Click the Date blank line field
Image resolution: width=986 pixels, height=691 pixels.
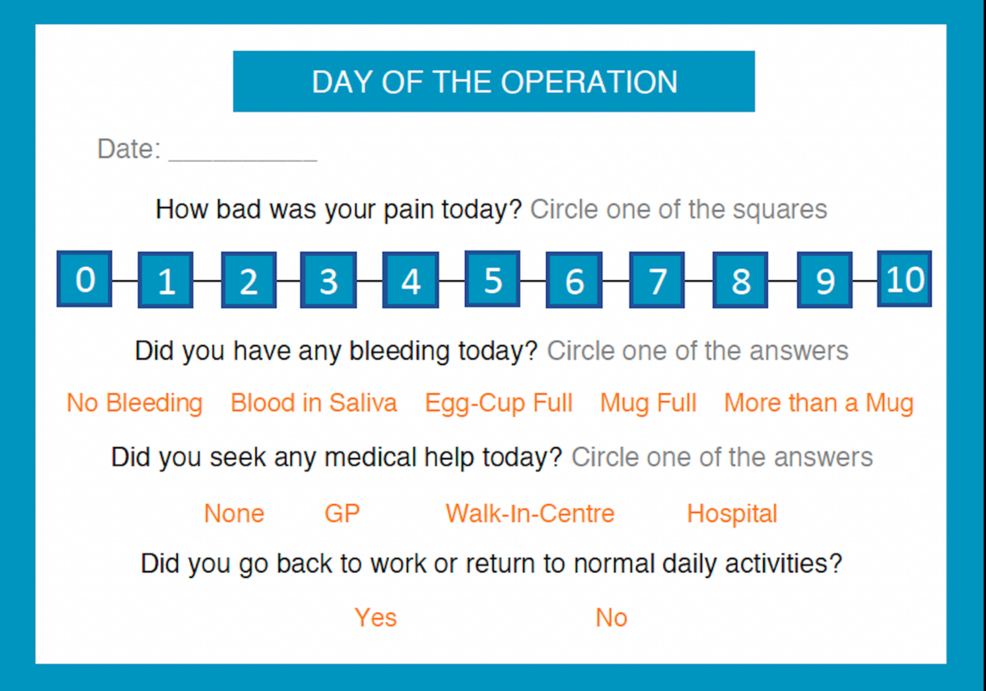click(243, 151)
